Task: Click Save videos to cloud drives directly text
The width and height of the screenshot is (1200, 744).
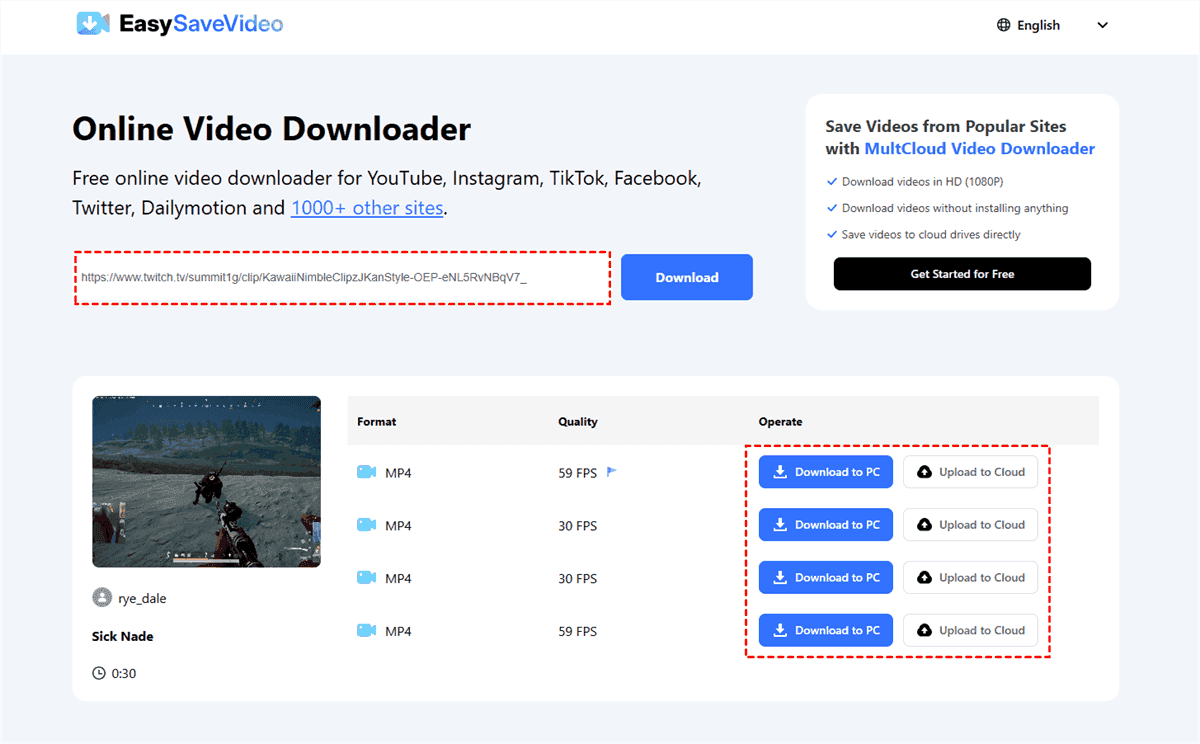Action: tap(931, 234)
